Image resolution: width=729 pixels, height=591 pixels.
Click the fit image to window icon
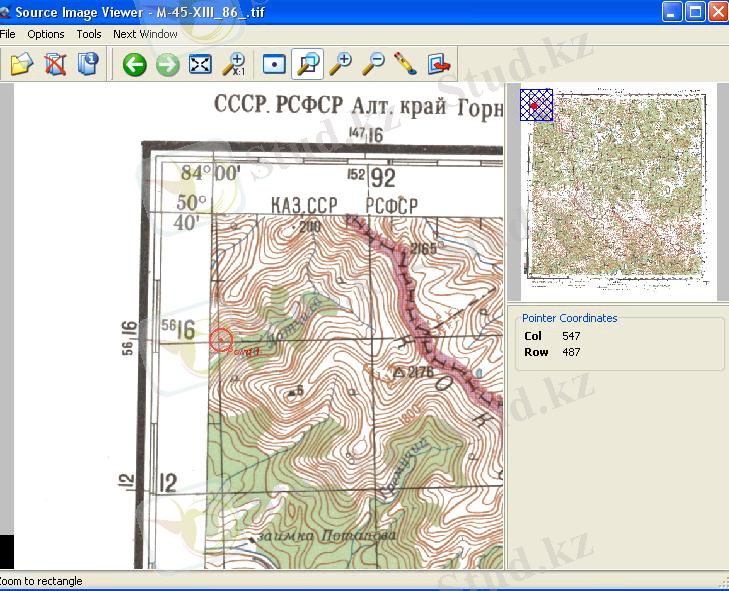click(x=201, y=65)
